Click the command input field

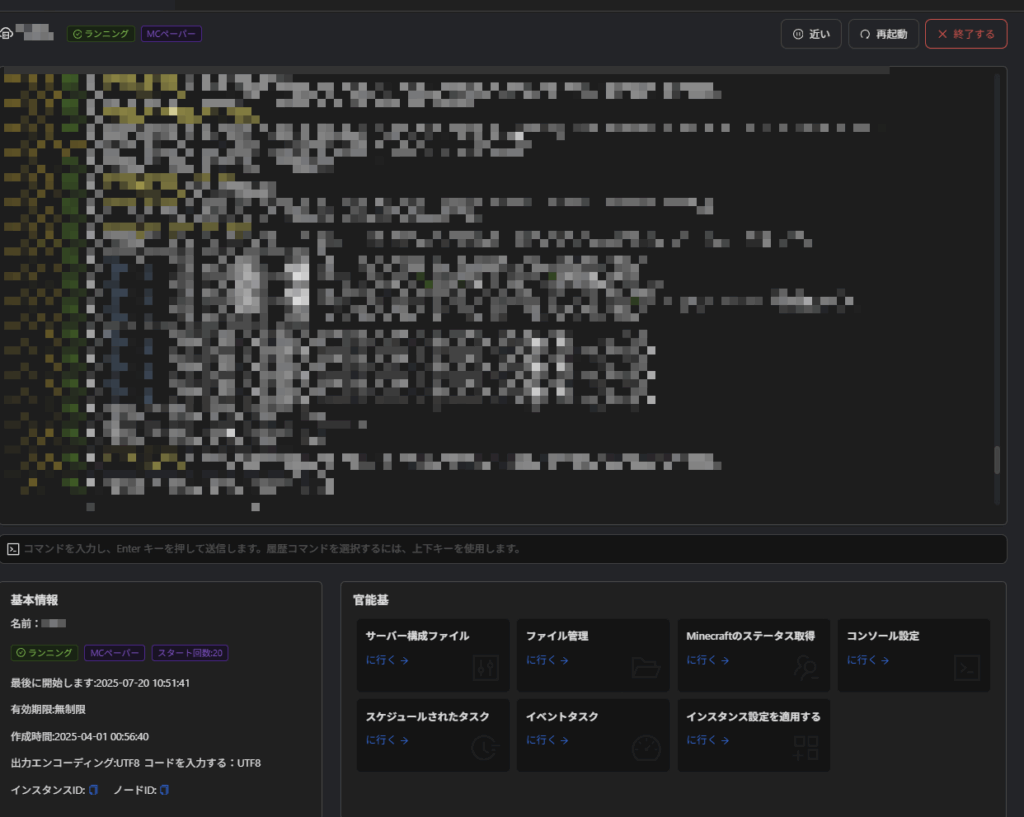(x=503, y=549)
